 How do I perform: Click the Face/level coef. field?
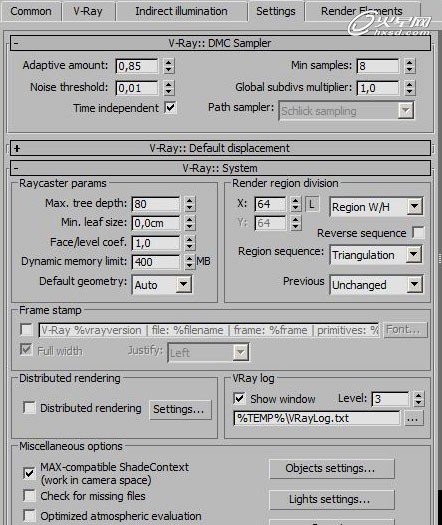(156, 243)
